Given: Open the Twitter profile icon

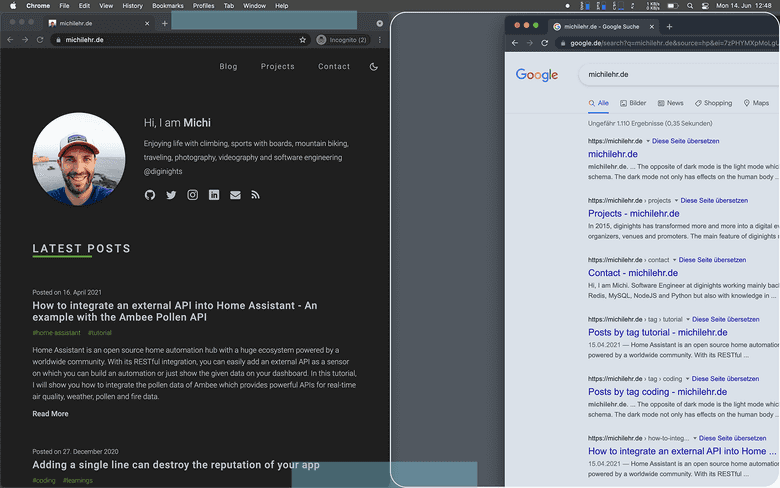Looking at the screenshot, I should point(171,195).
